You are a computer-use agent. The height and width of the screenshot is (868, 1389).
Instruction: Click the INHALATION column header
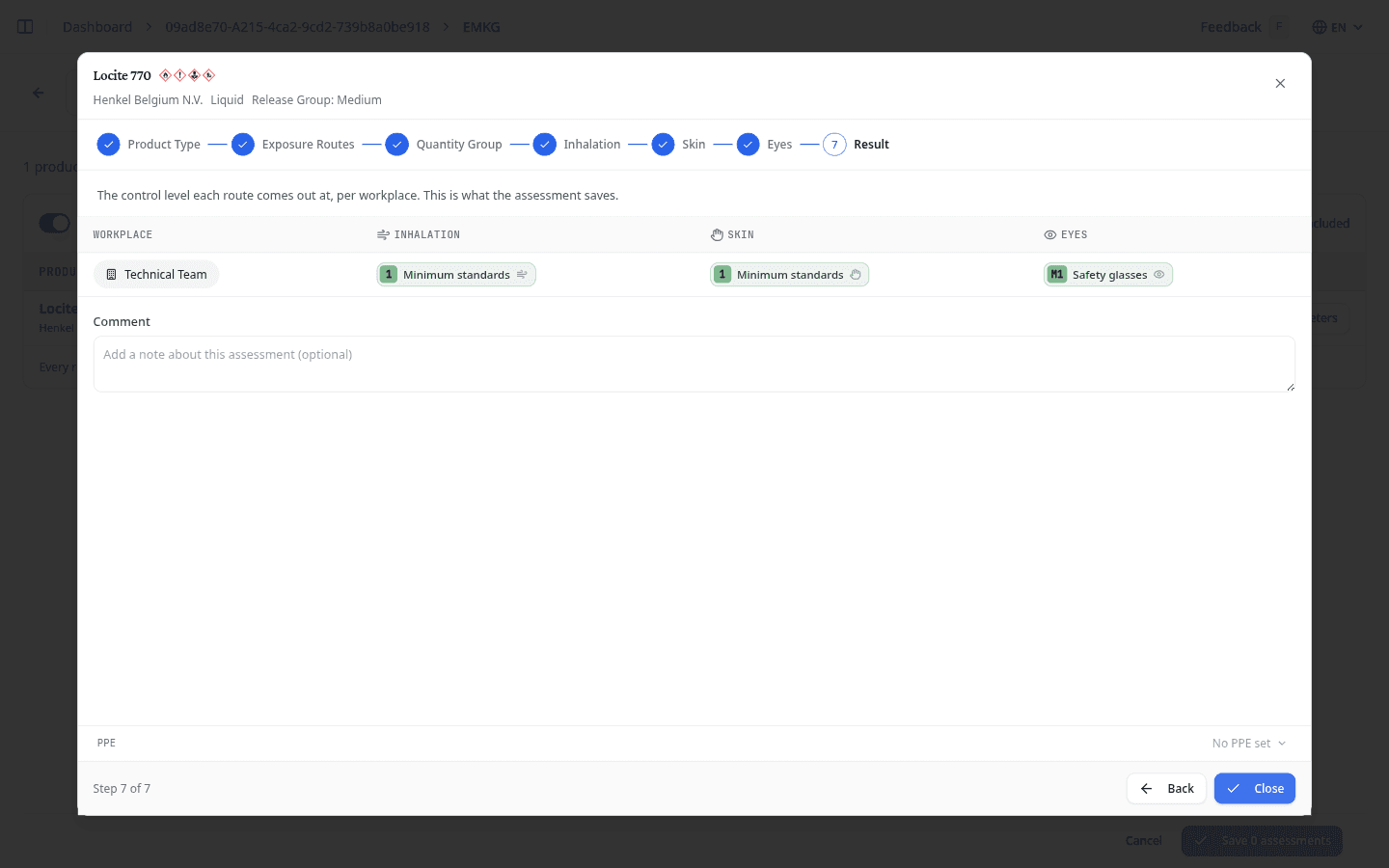(419, 235)
